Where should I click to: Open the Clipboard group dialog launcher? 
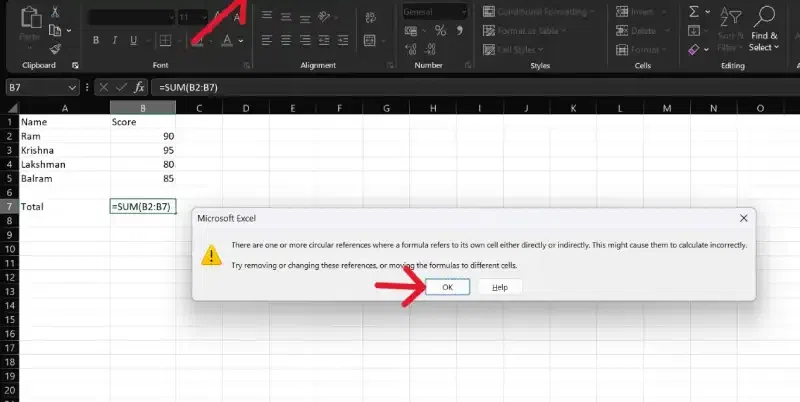point(76,65)
